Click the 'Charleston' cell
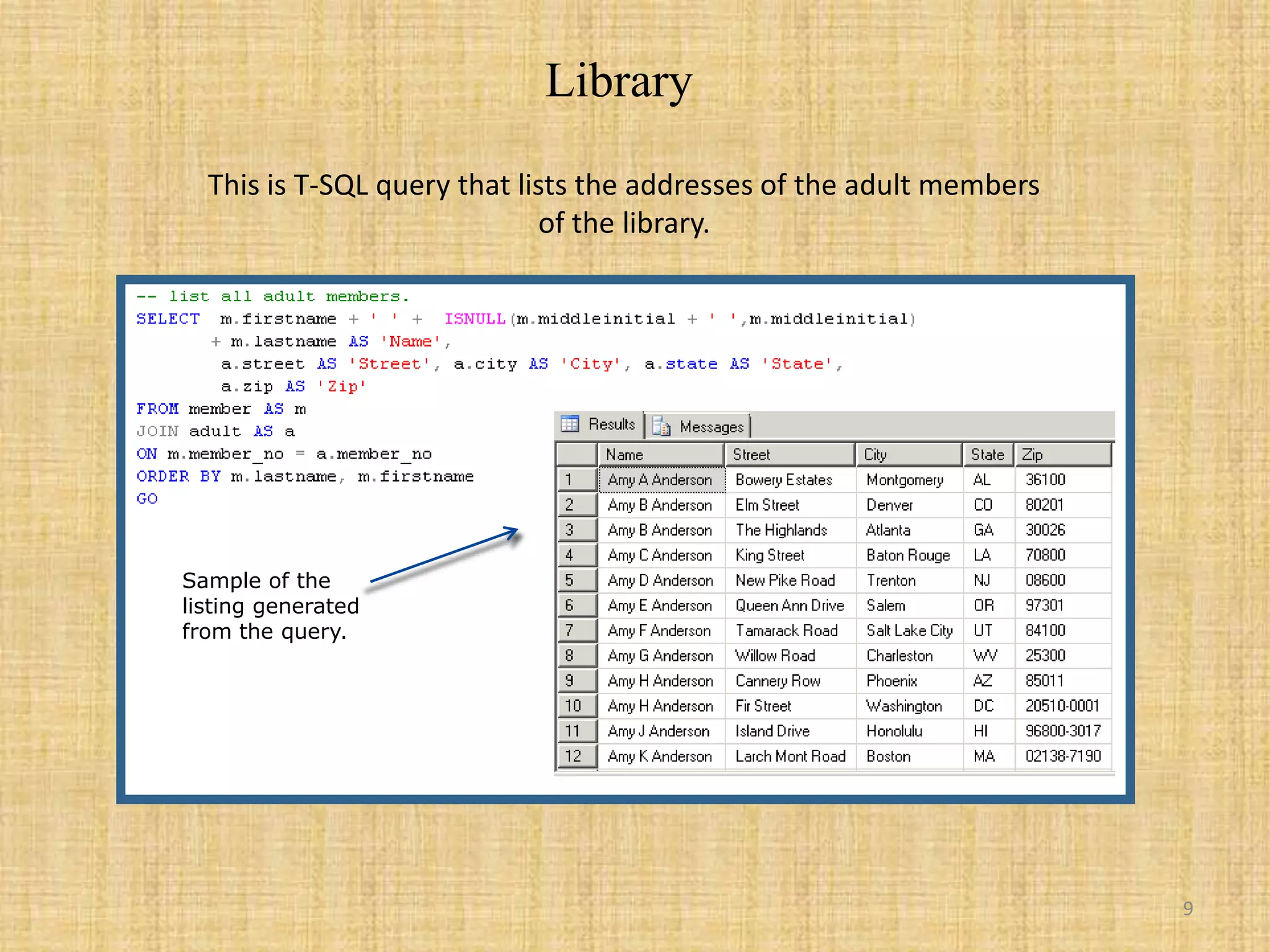The image size is (1270, 952). tap(910, 656)
